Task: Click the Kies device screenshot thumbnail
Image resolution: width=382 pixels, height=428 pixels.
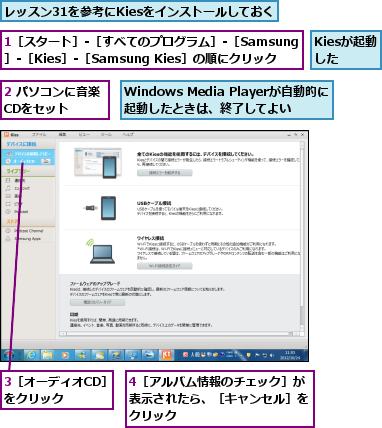Action: tap(98, 163)
